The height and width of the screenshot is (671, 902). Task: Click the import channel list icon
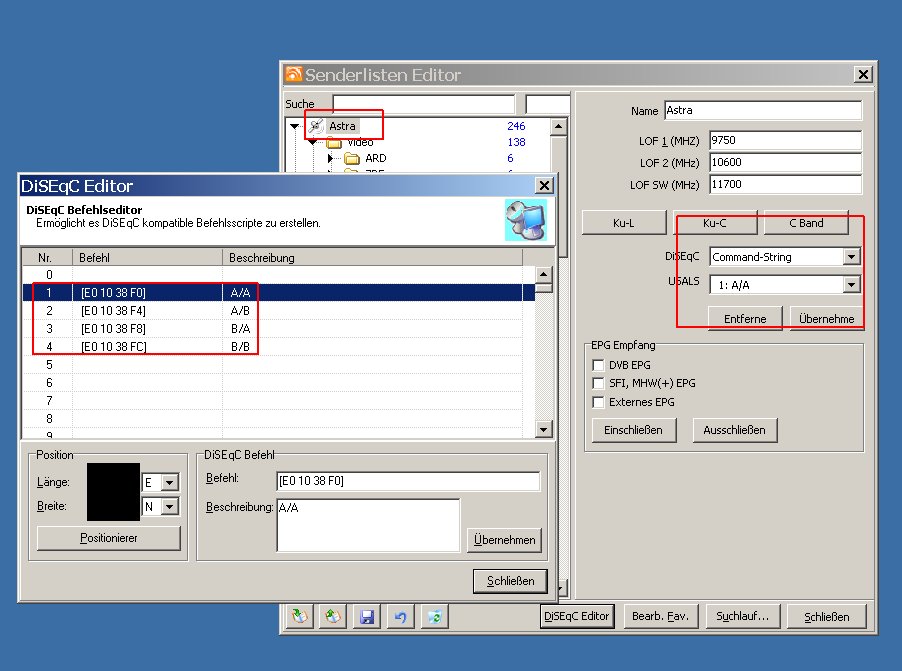point(299,617)
